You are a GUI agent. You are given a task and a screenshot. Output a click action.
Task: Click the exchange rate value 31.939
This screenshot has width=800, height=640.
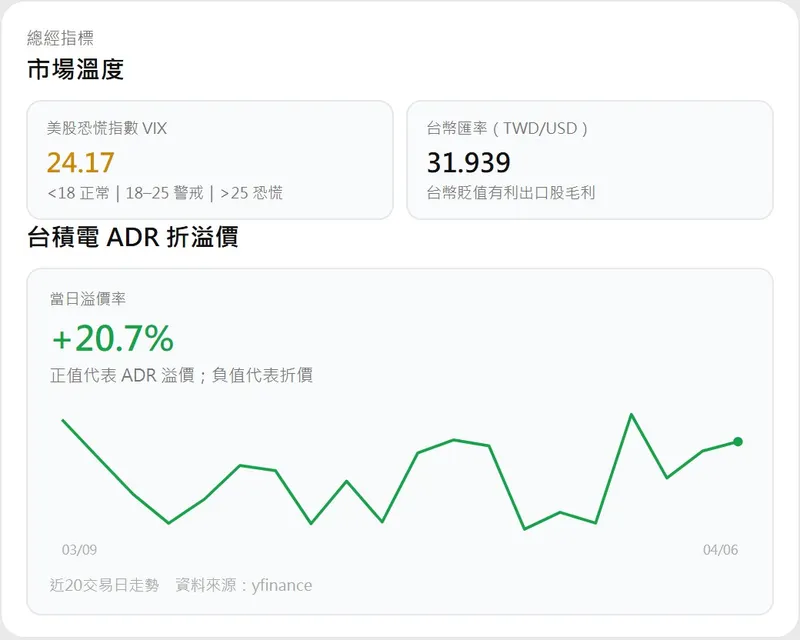(468, 163)
